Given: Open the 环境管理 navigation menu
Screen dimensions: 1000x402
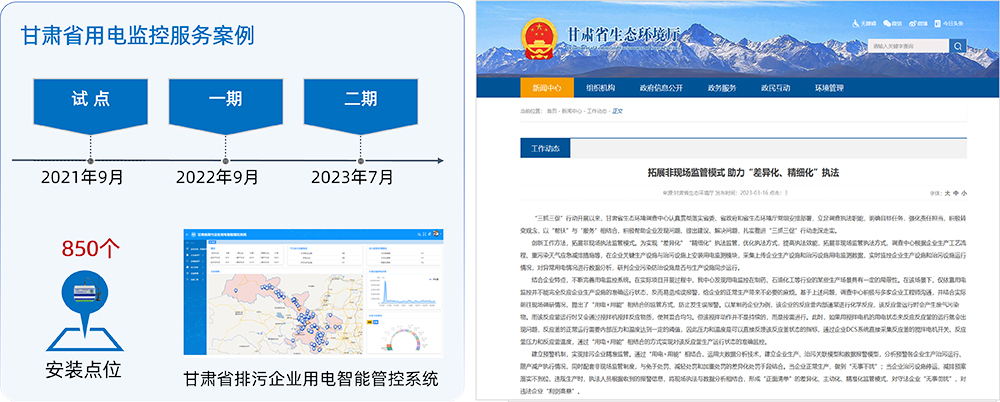Looking at the screenshot, I should 829,88.
